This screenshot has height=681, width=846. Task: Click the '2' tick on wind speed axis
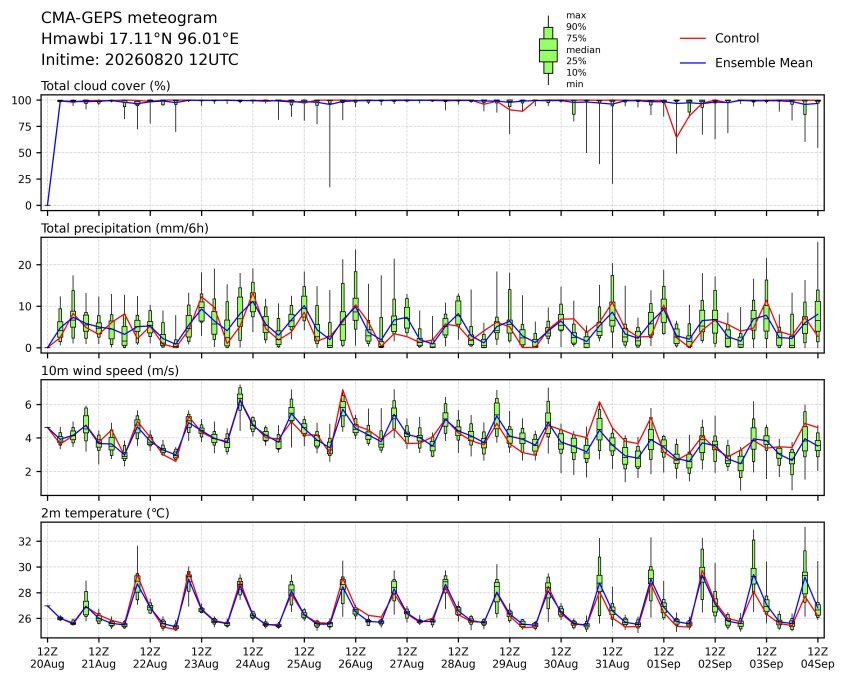tap(29, 472)
